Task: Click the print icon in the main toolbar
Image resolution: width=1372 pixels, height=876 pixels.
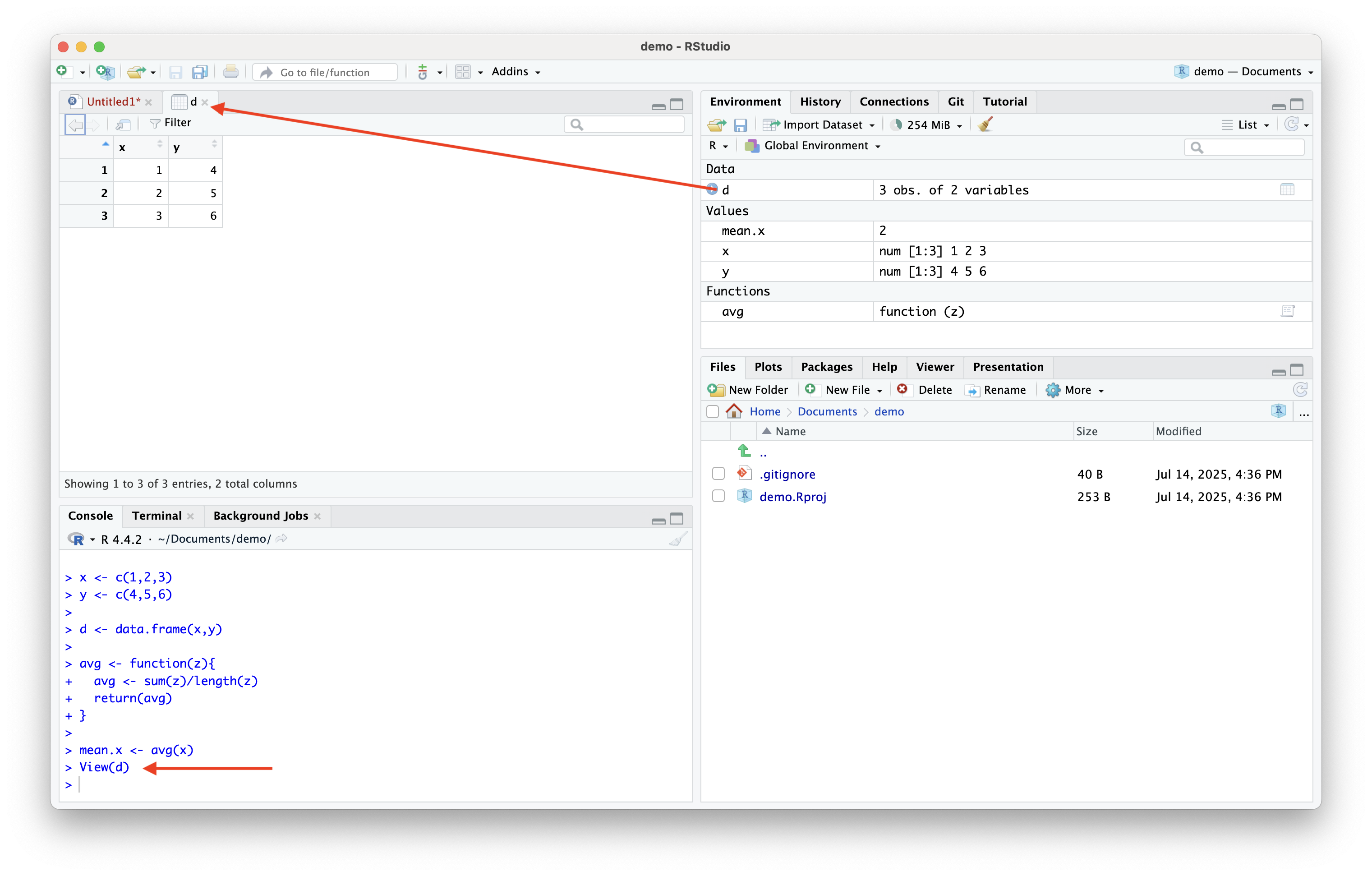Action: point(231,72)
